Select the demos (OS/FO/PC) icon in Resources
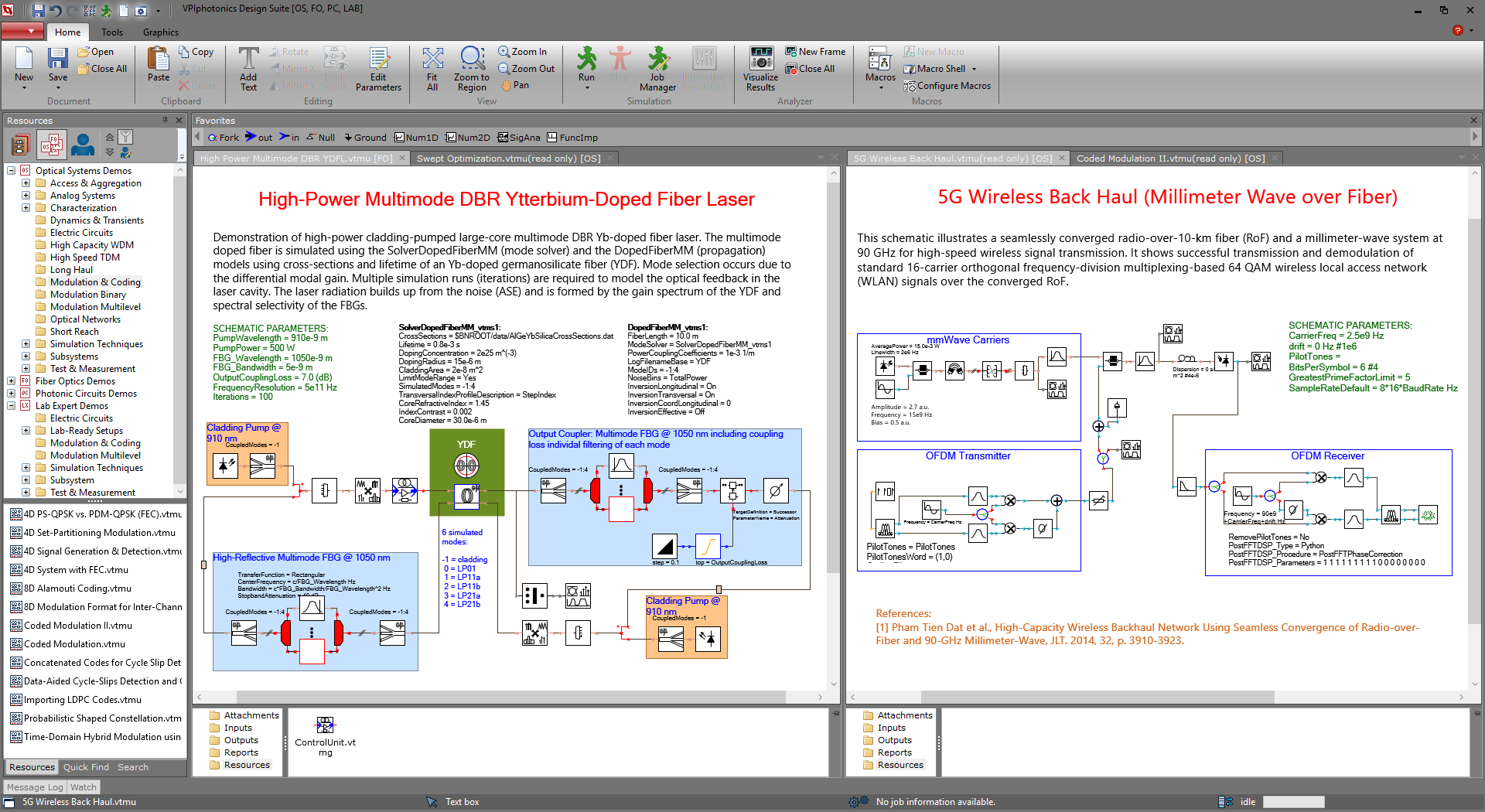Image resolution: width=1485 pixels, height=812 pixels. [52, 145]
